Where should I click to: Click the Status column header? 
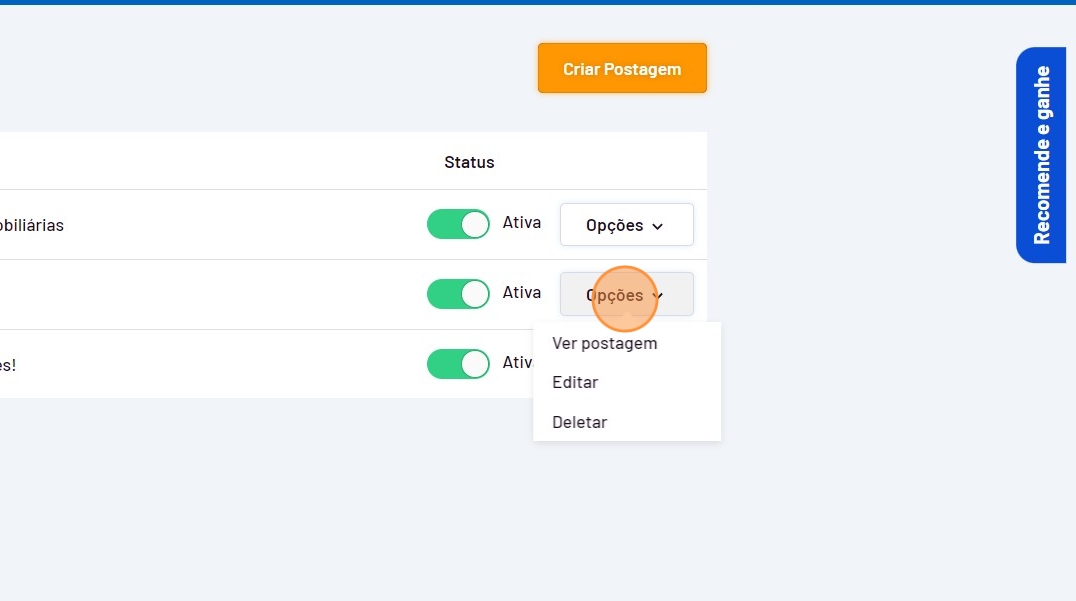(x=469, y=162)
